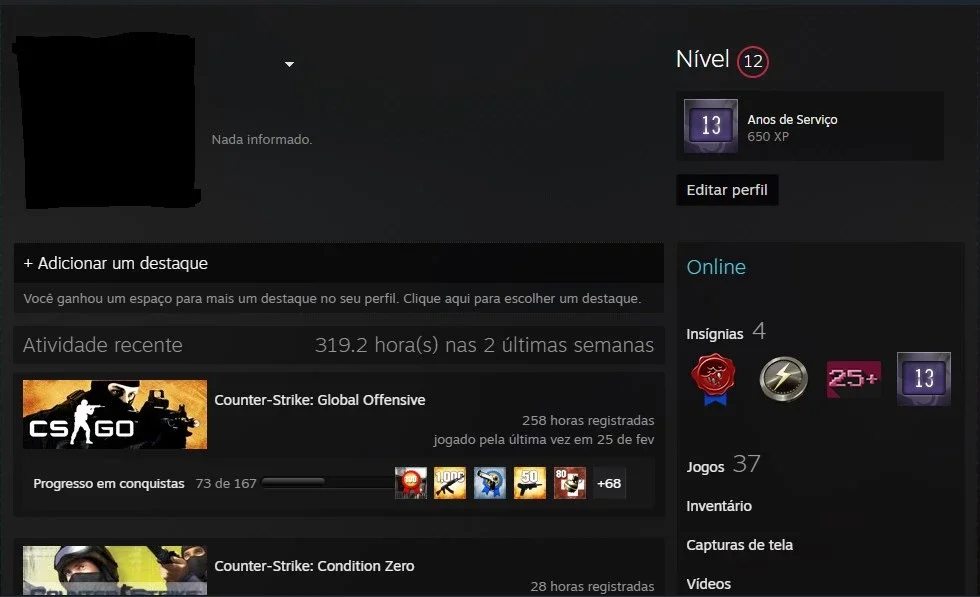Image resolution: width=980 pixels, height=597 pixels.
Task: Open the 13 Years of Service badge icon beside Anos de Serviço
Action: 711,126
